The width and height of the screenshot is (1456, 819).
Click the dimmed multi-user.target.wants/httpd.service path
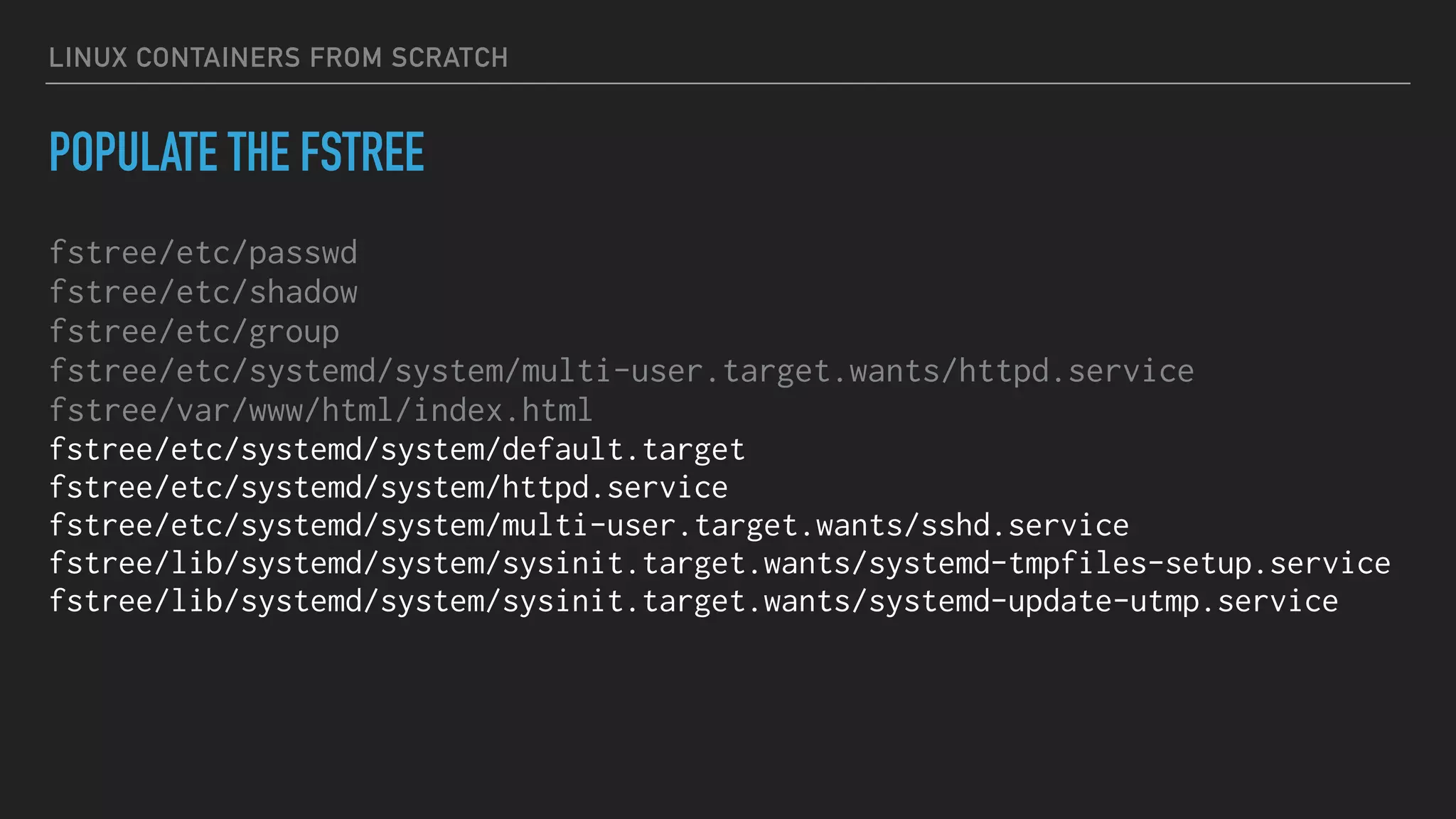(x=621, y=371)
